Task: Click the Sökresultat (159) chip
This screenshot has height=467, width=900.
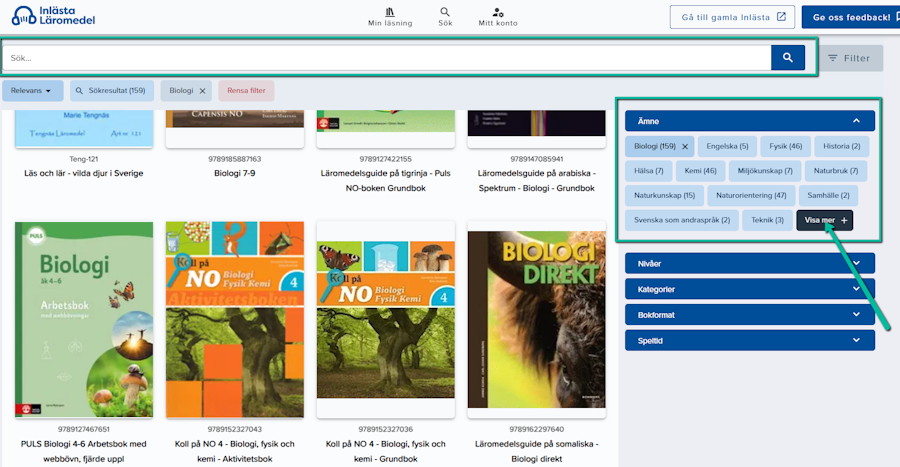Action: coord(112,91)
